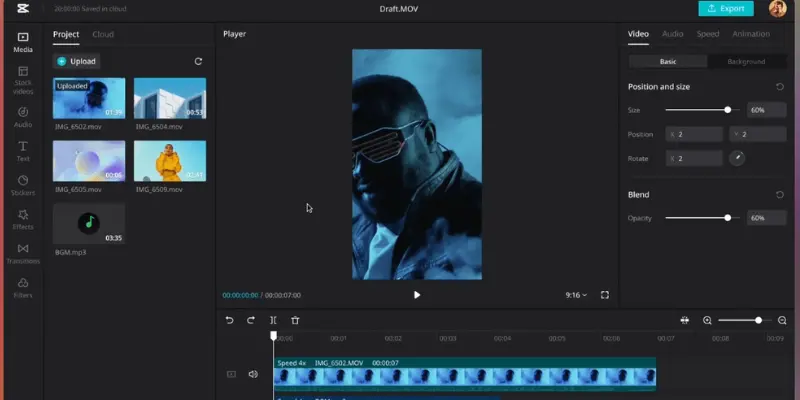Open the 9:16 aspect ratio dropdown

tap(576, 295)
